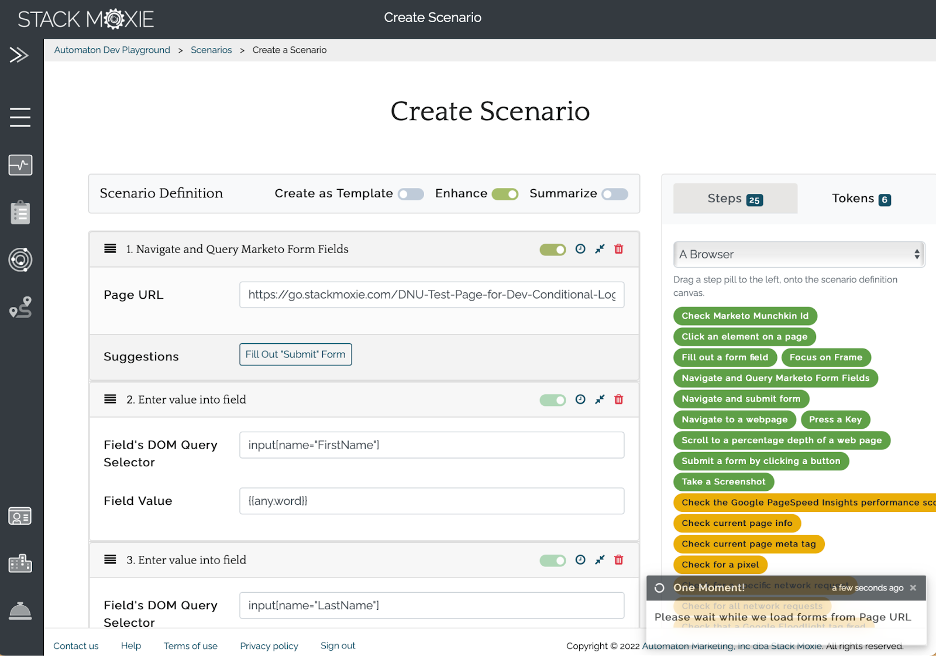The width and height of the screenshot is (936, 656).
Task: Click clock icon on step 3
Action: point(580,560)
